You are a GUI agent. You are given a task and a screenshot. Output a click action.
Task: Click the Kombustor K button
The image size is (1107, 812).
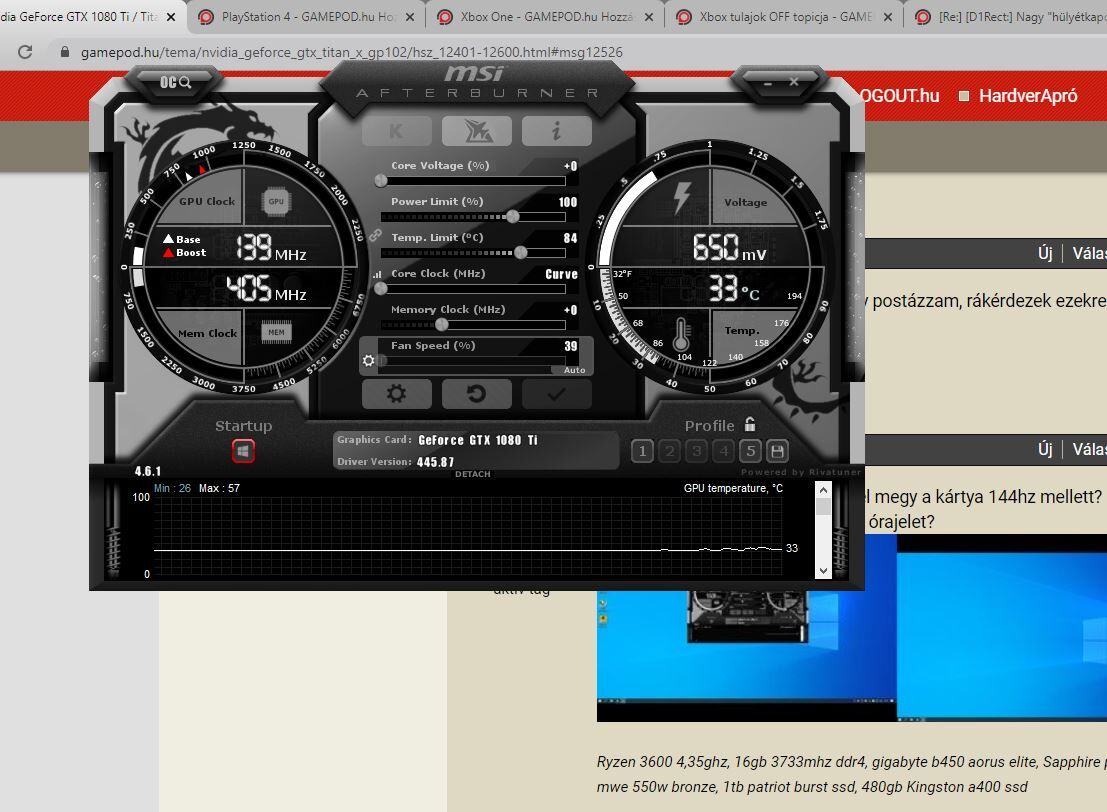(x=396, y=131)
